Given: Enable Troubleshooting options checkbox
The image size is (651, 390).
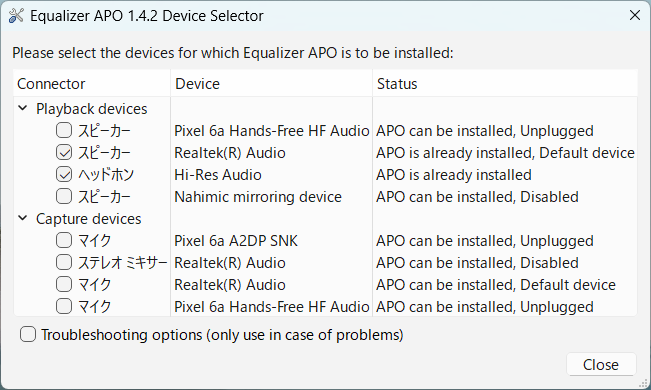Looking at the screenshot, I should point(28,334).
